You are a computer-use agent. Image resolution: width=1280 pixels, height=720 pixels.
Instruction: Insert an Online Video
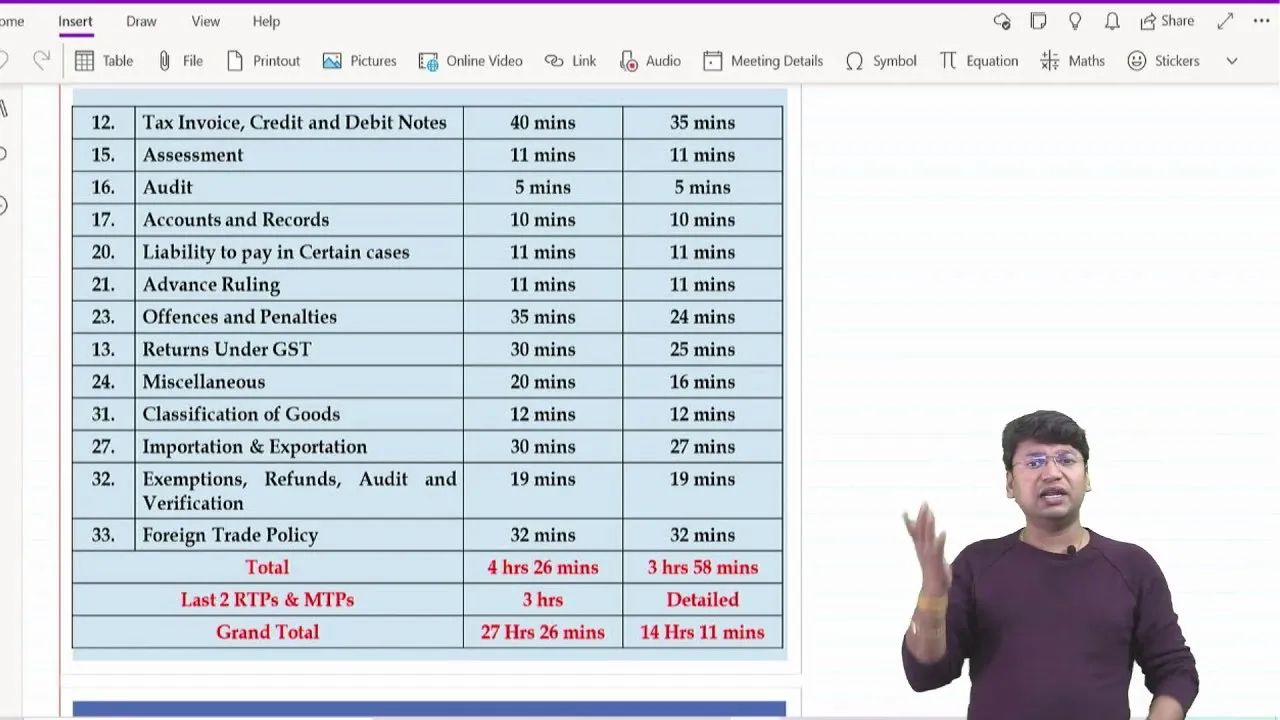point(470,61)
